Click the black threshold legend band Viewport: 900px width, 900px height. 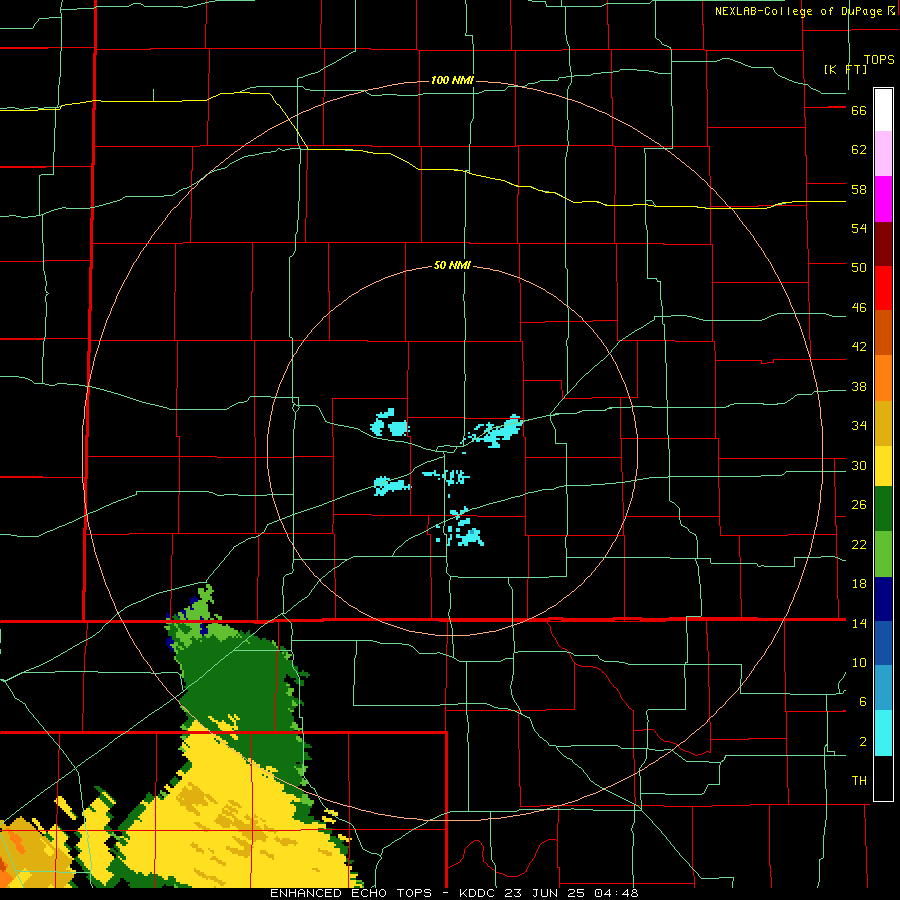tap(883, 778)
